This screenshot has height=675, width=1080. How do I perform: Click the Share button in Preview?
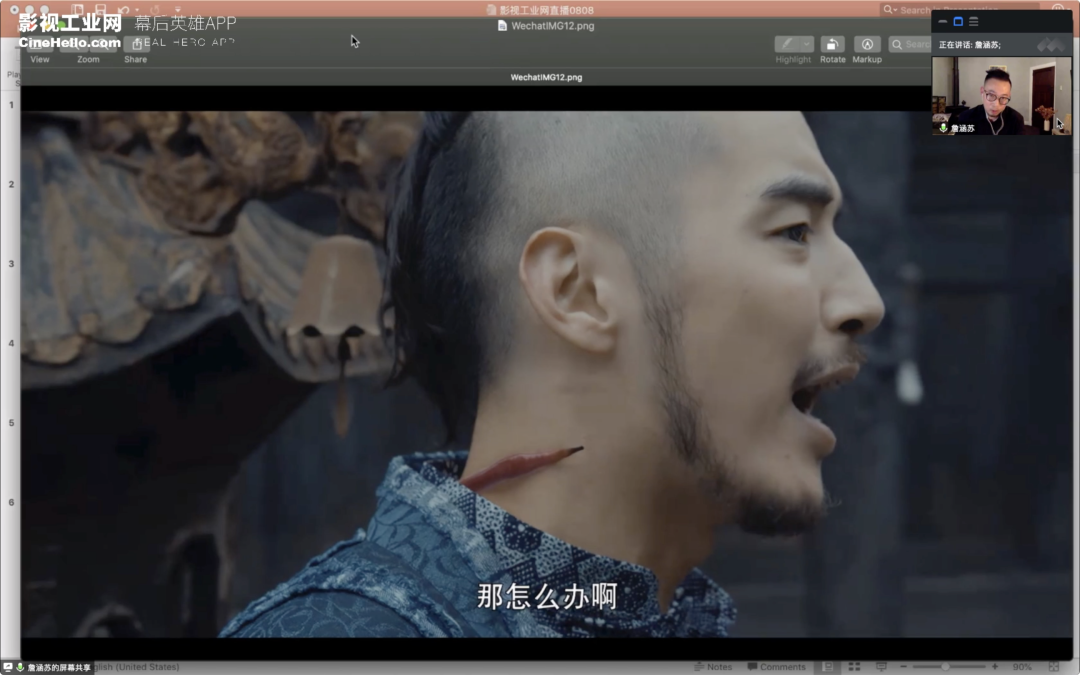136,45
